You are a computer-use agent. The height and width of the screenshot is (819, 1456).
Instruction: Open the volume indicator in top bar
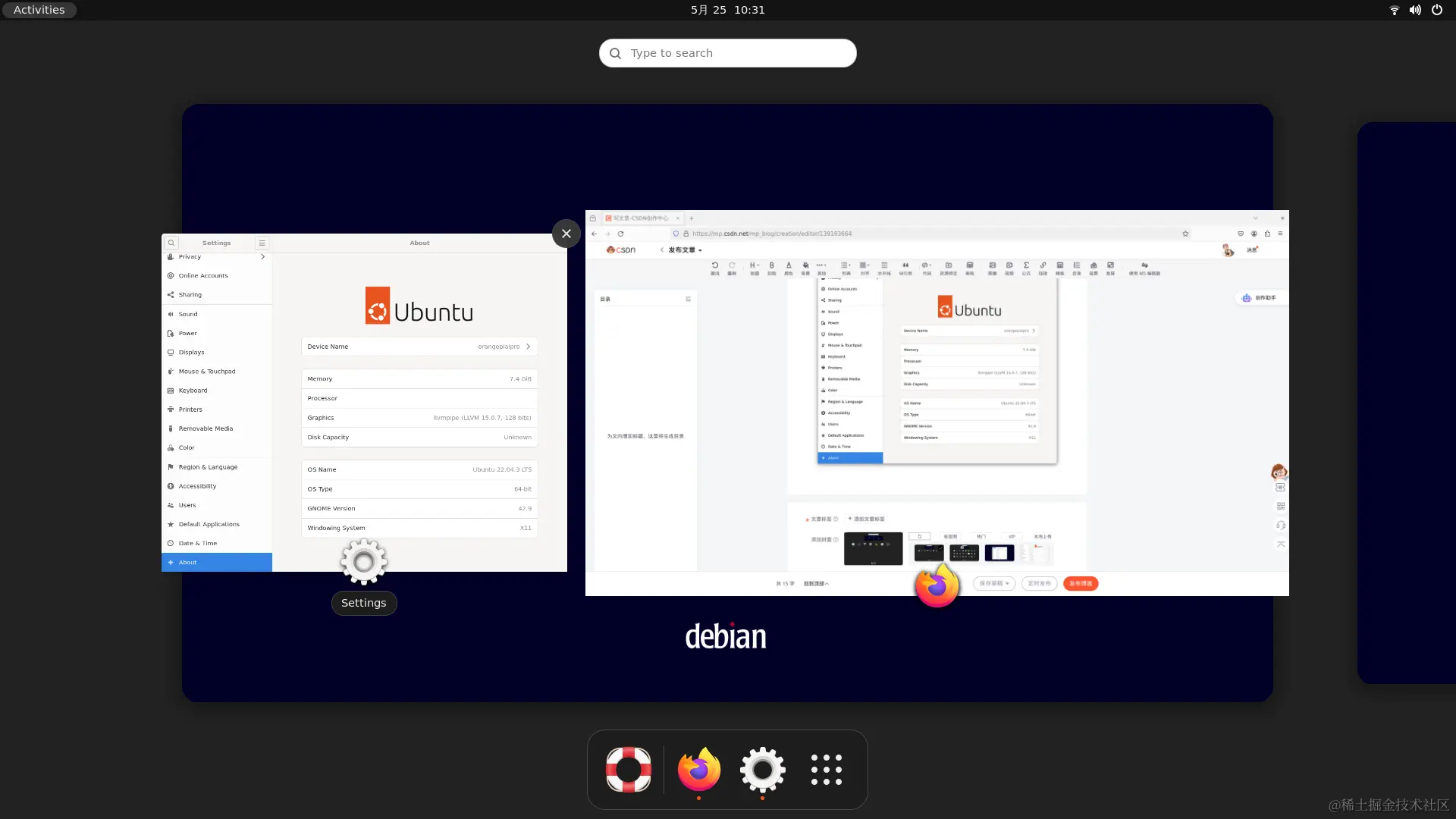[1415, 10]
